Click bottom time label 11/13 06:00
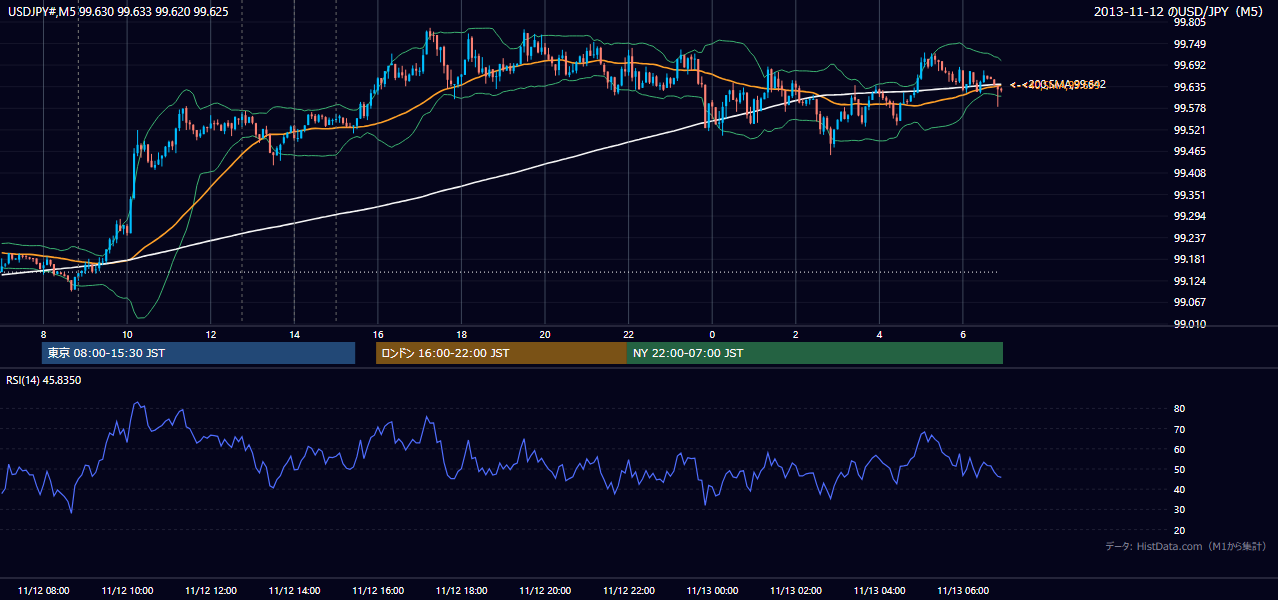 tap(963, 591)
